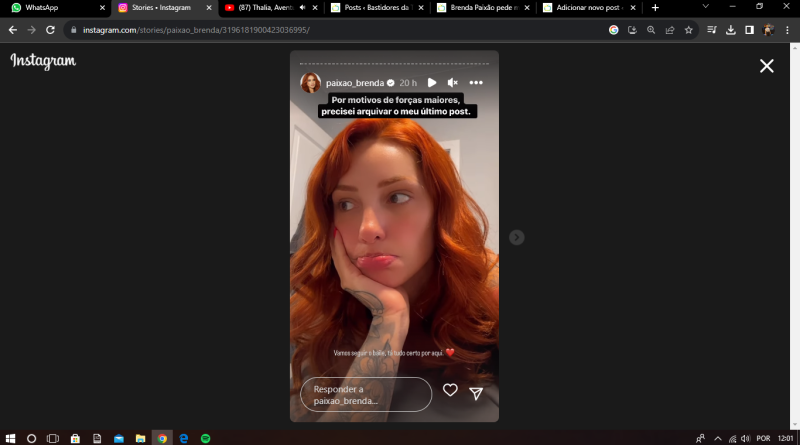Expand the Chrome tab search chevron
Viewport: 800px width, 445px height.
(705, 7)
